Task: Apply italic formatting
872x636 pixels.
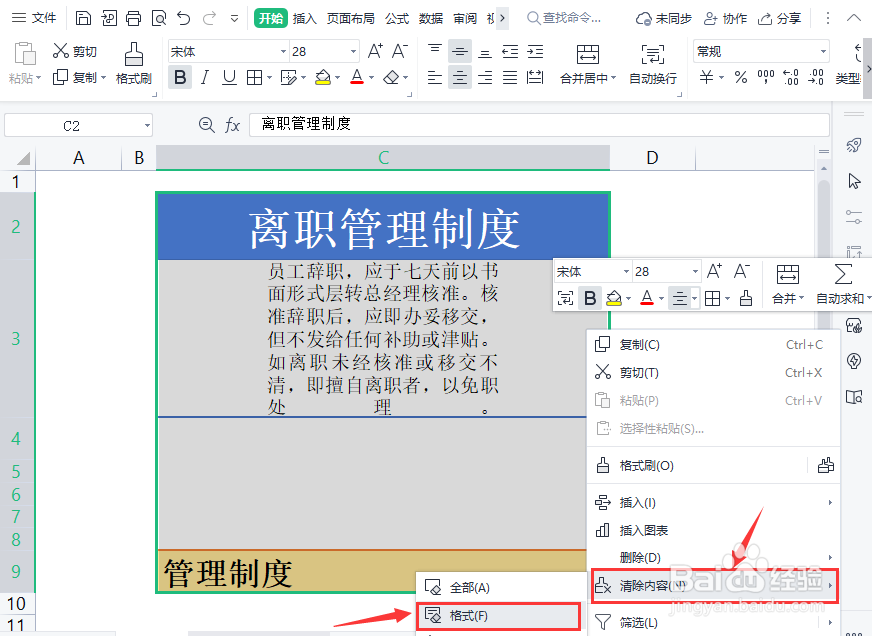Action: point(204,76)
